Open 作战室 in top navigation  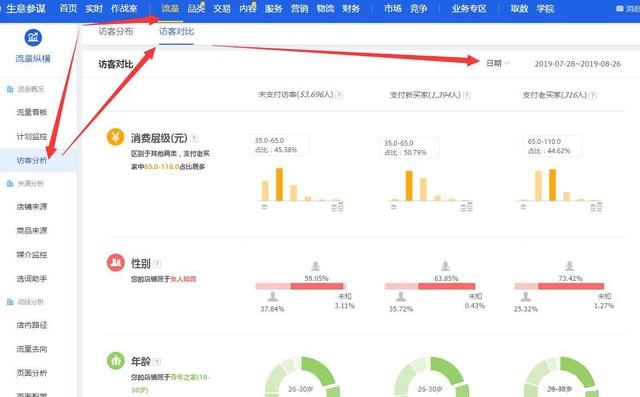(x=124, y=8)
